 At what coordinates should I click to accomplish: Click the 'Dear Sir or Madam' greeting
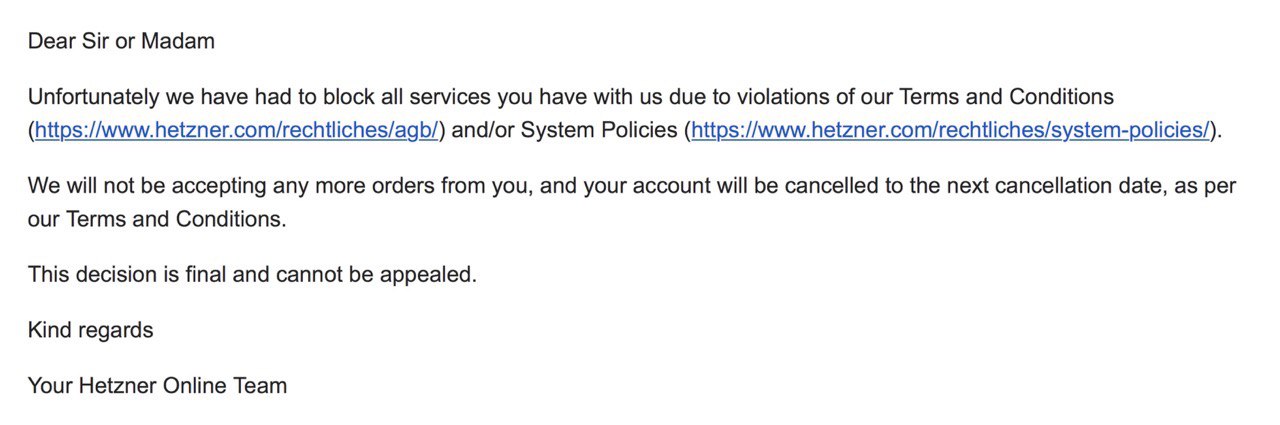coord(121,41)
